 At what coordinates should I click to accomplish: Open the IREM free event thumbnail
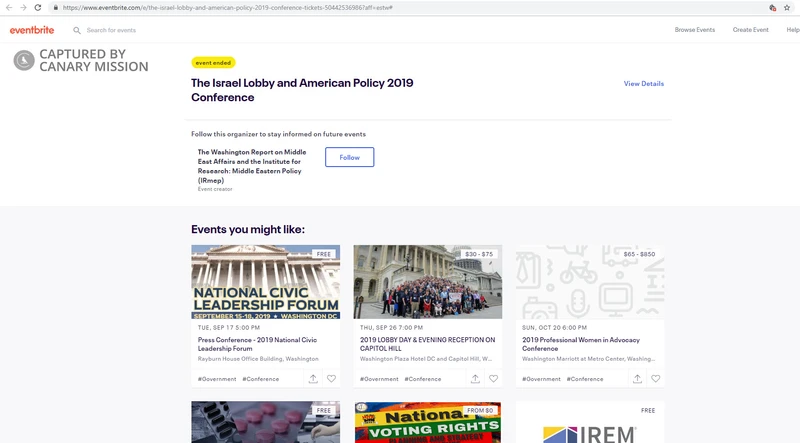coord(590,422)
